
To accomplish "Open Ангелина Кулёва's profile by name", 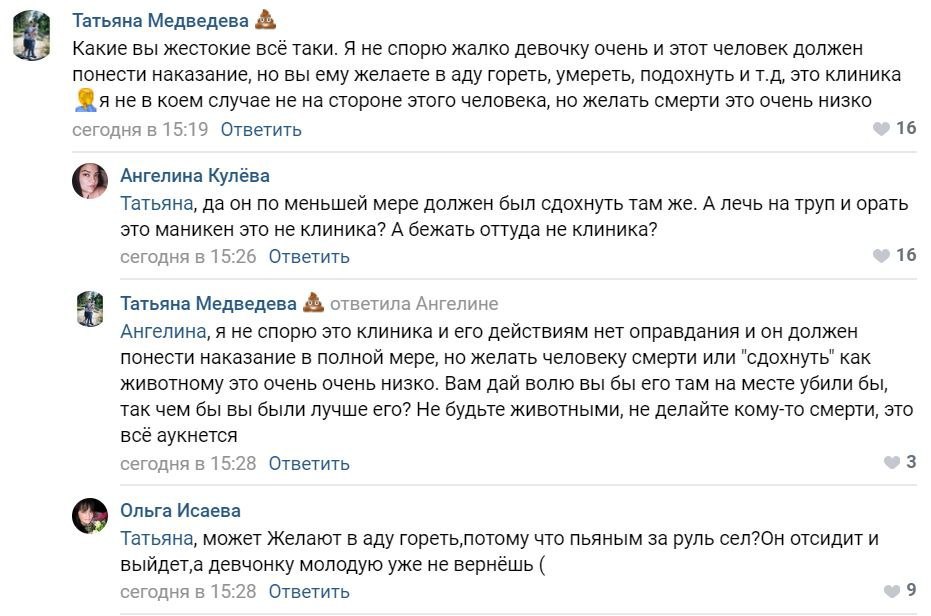I will [195, 175].
